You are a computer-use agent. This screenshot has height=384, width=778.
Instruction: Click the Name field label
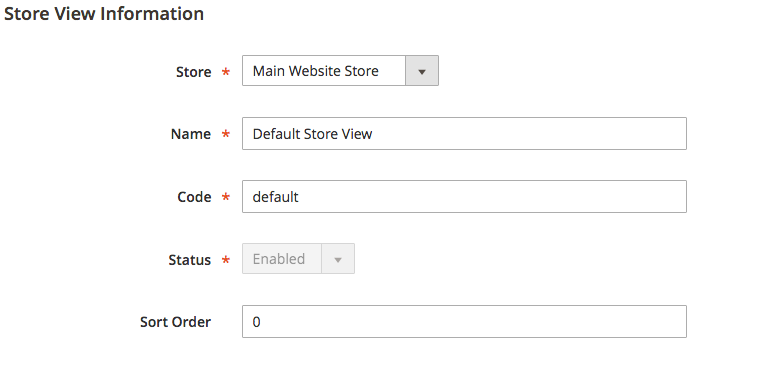(x=191, y=134)
